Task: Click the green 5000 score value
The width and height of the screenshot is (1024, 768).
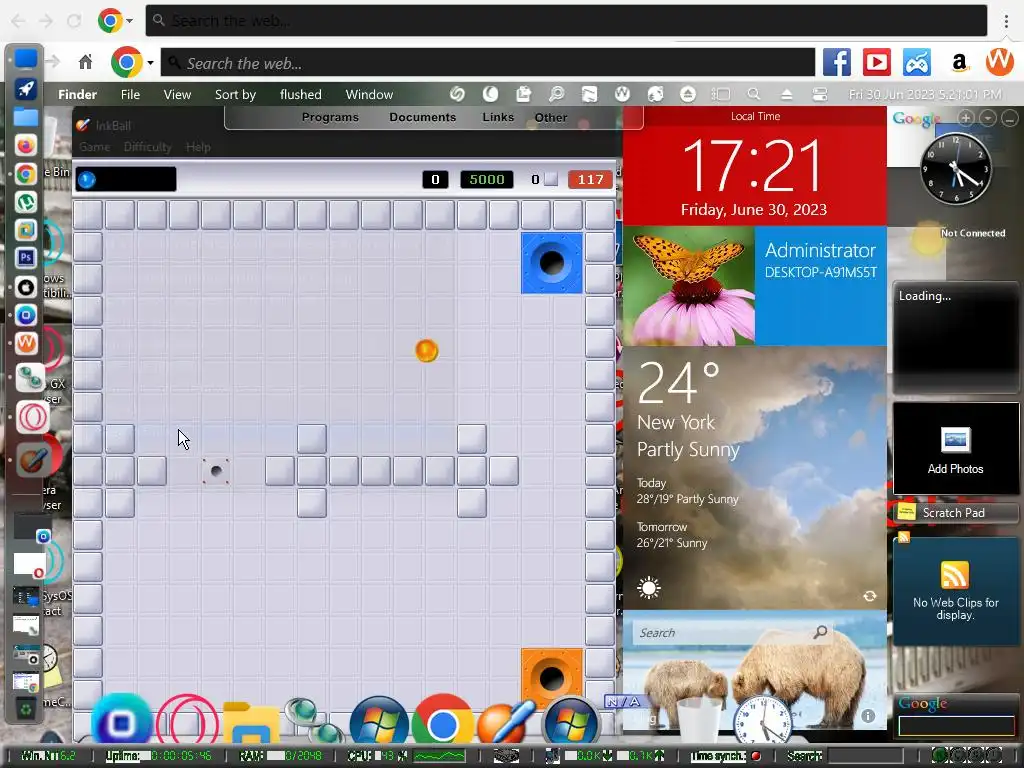Action: coord(487,180)
